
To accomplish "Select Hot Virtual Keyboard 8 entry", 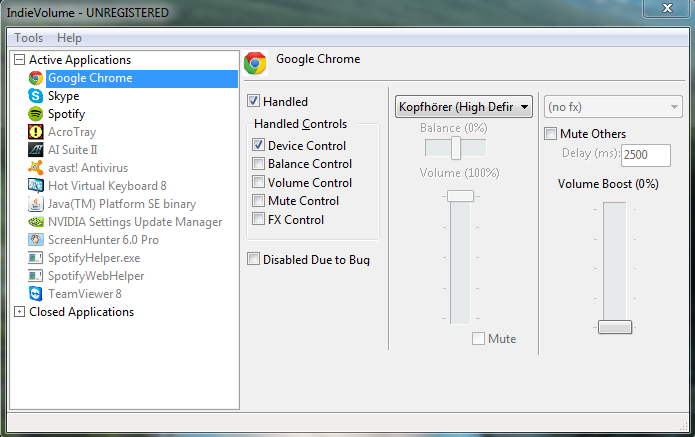I will (107, 186).
